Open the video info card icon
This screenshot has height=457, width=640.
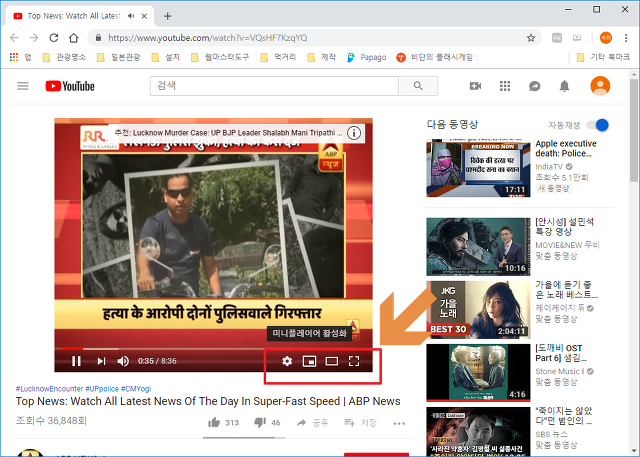[x=354, y=133]
